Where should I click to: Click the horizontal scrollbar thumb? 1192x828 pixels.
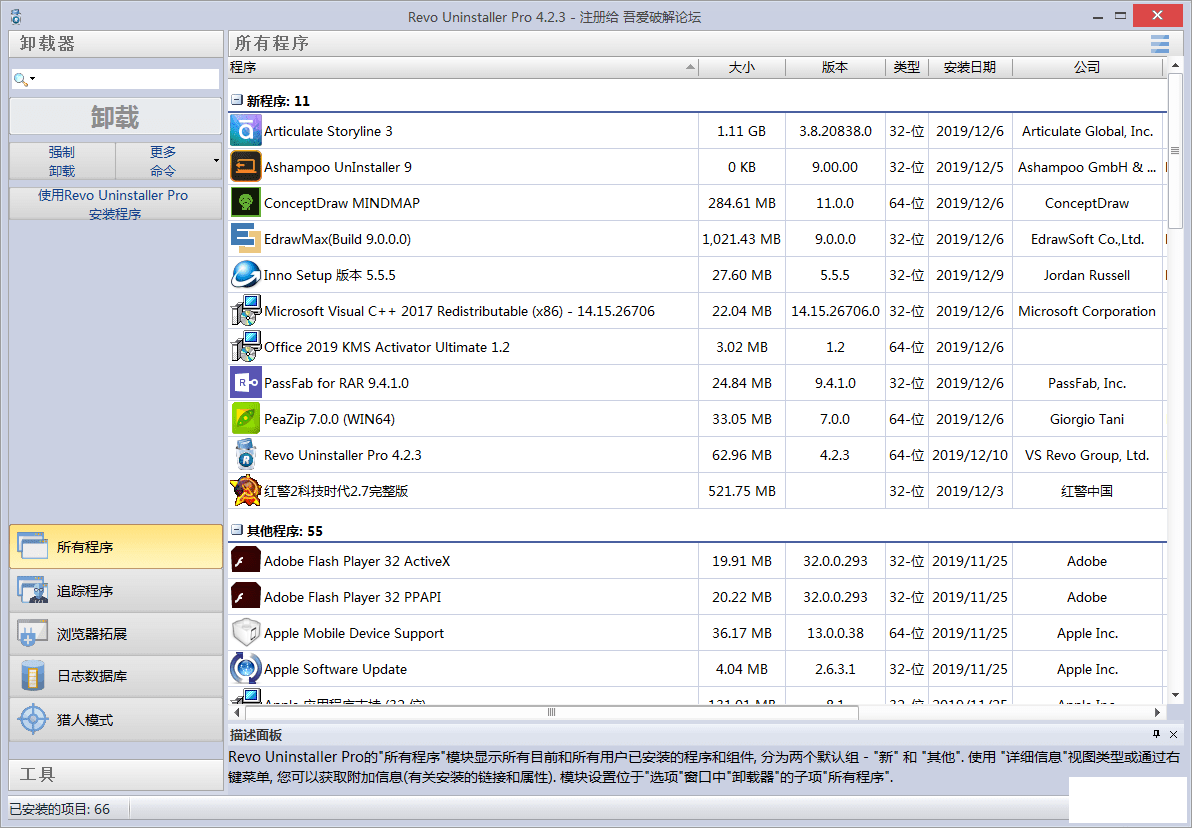pos(551,712)
